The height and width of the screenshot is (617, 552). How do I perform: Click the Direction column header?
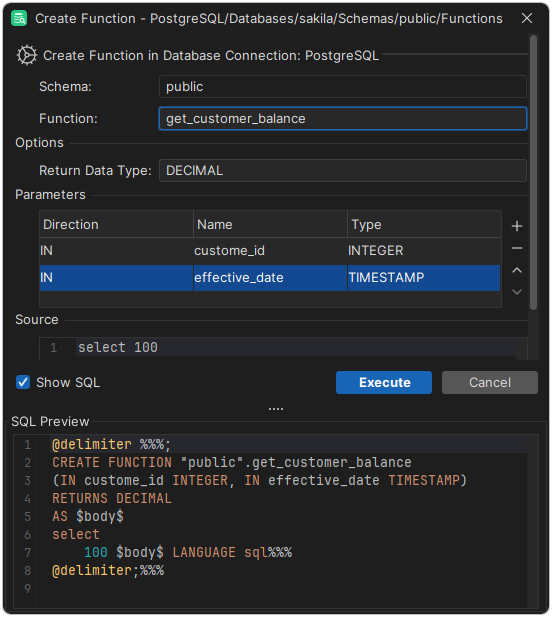(x=116, y=224)
